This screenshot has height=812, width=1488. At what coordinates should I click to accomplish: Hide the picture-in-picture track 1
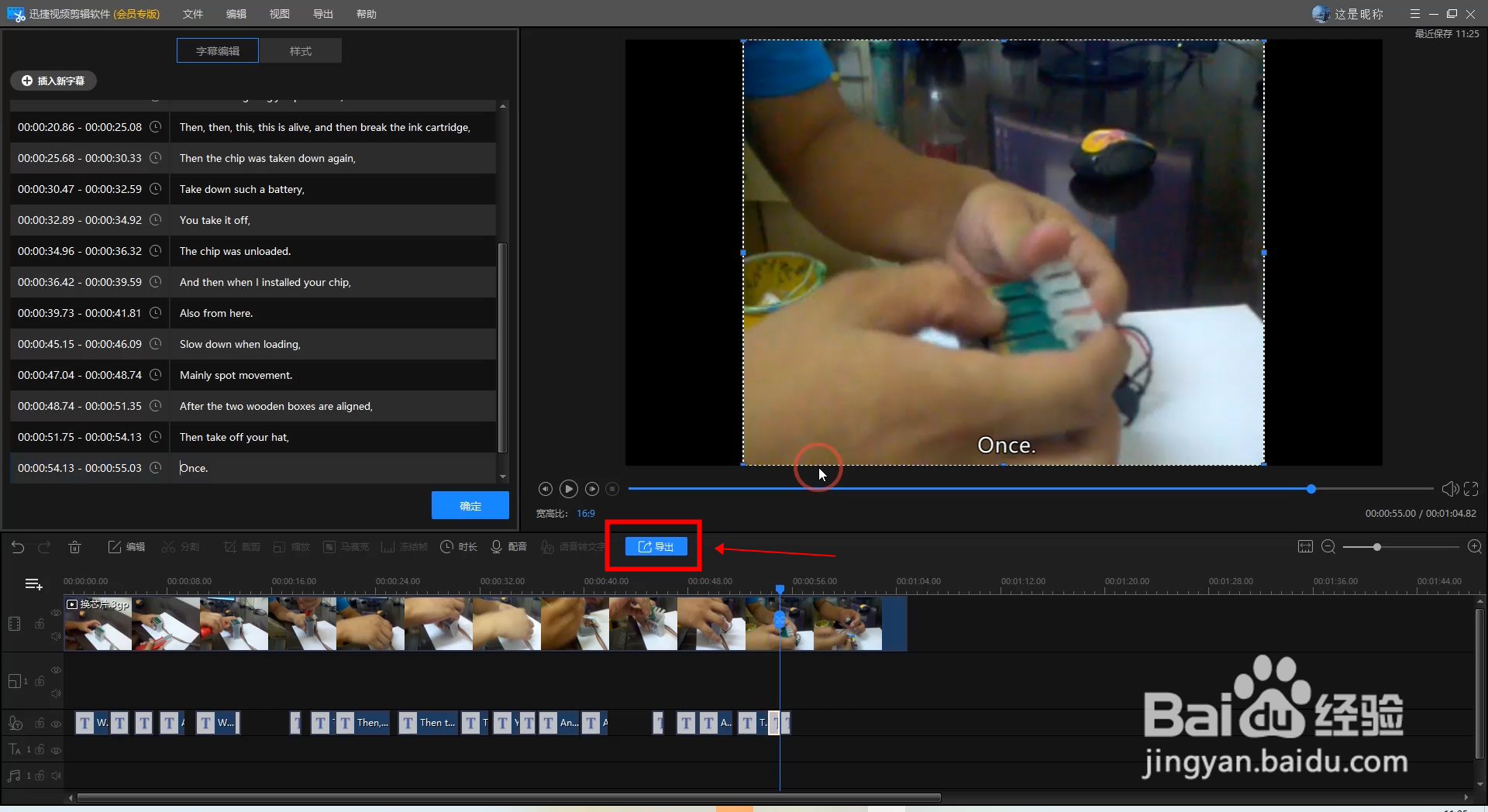pos(56,669)
